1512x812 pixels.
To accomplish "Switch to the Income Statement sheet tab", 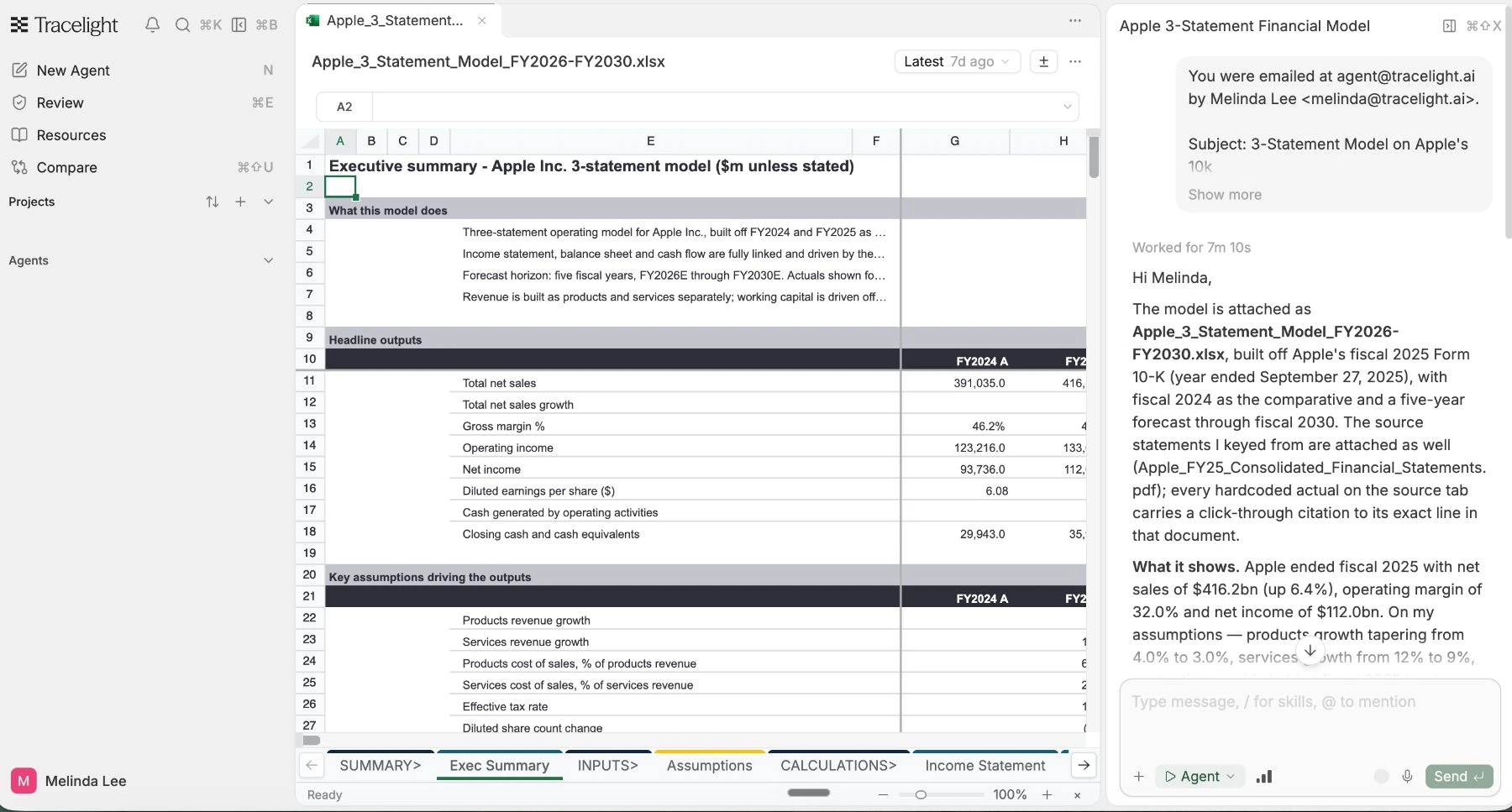I will click(x=985, y=766).
